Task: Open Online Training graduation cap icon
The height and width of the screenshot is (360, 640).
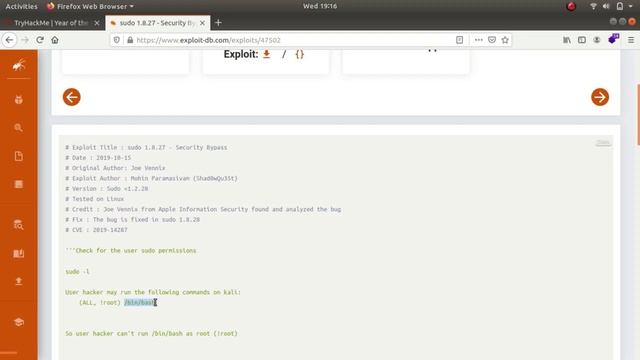Action: [x=19, y=322]
